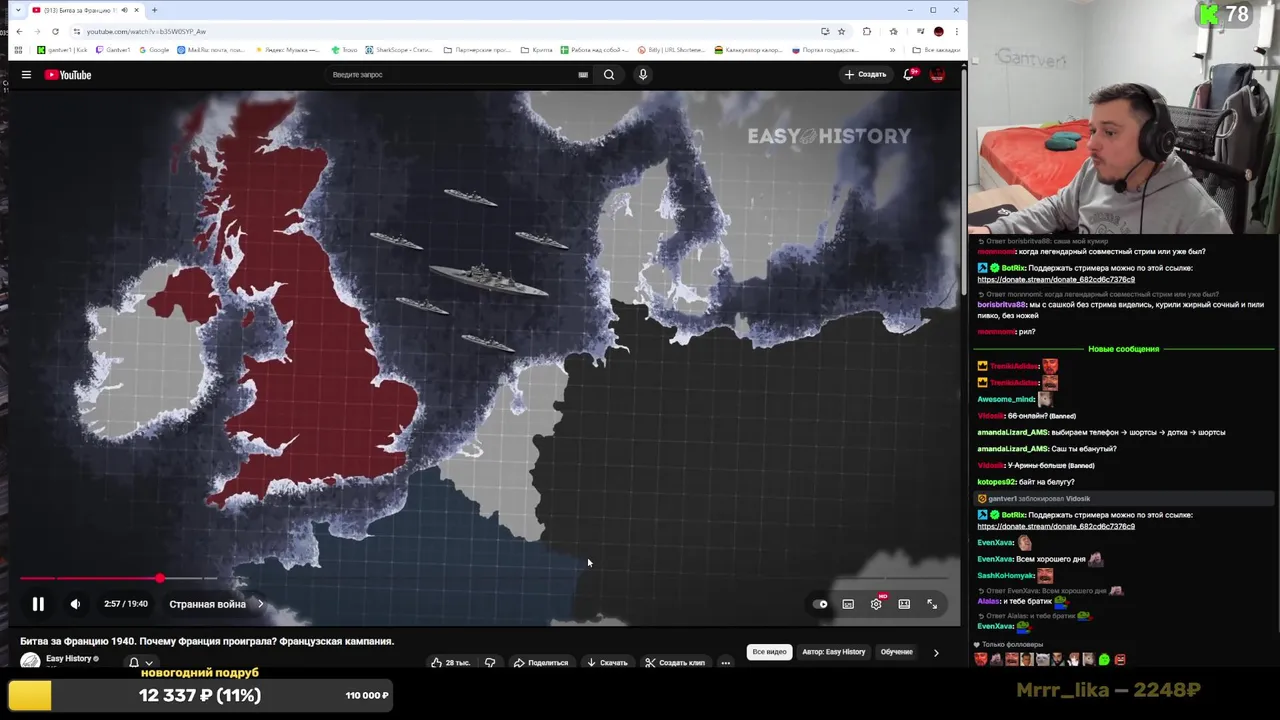Mute the video volume
Image resolution: width=1280 pixels, height=720 pixels.
75,604
